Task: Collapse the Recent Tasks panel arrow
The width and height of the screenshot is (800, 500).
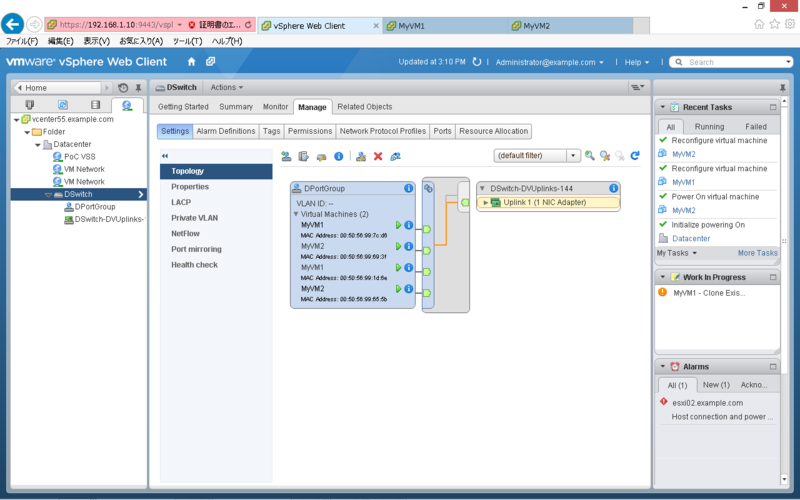Action: pyautogui.click(x=662, y=107)
